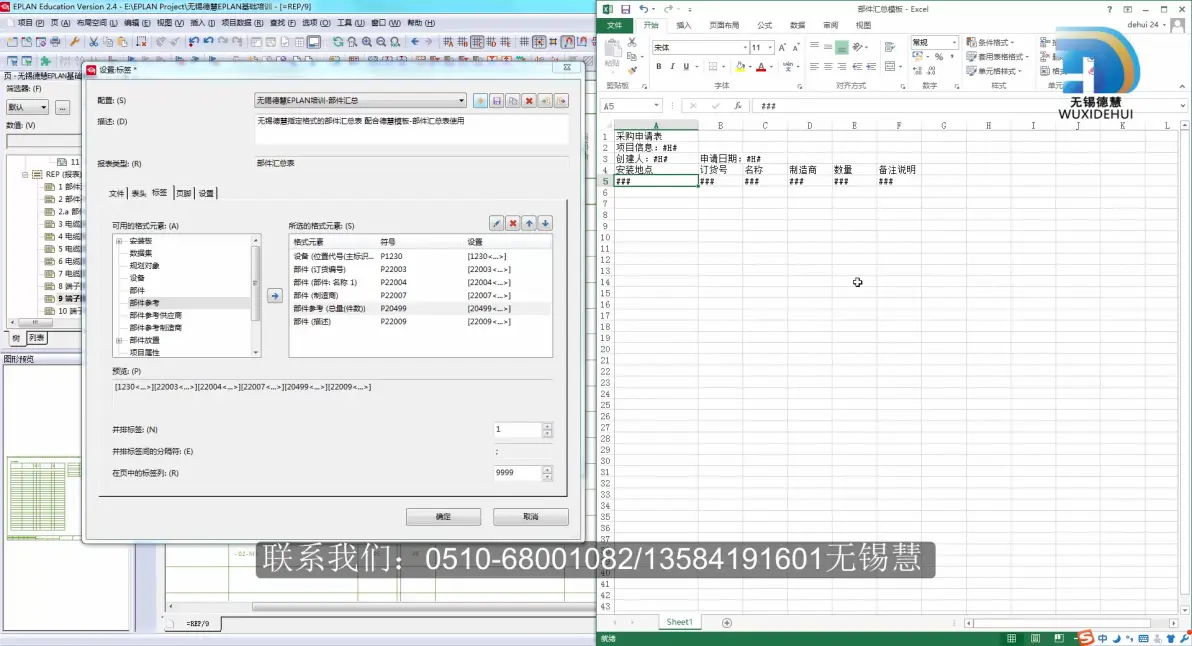Click the print icon in the EPLAN toolbar

pyautogui.click(x=55, y=42)
